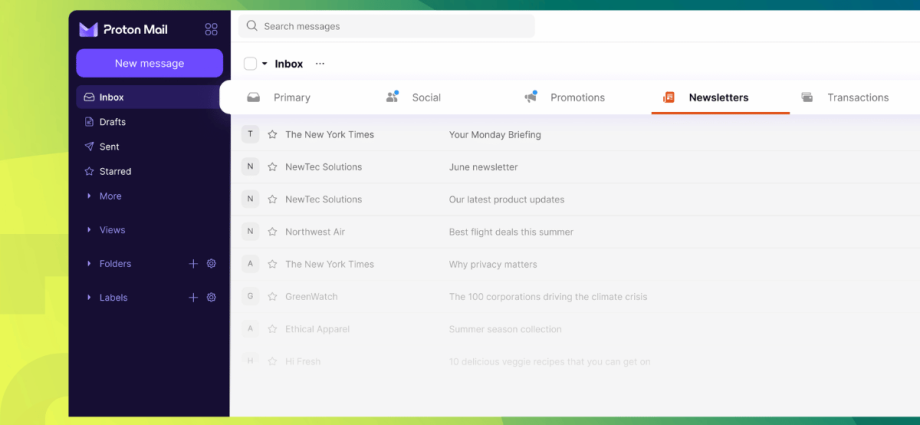Click sender avatar of Best flight deals email
Image resolution: width=920 pixels, height=425 pixels.
coord(250,232)
